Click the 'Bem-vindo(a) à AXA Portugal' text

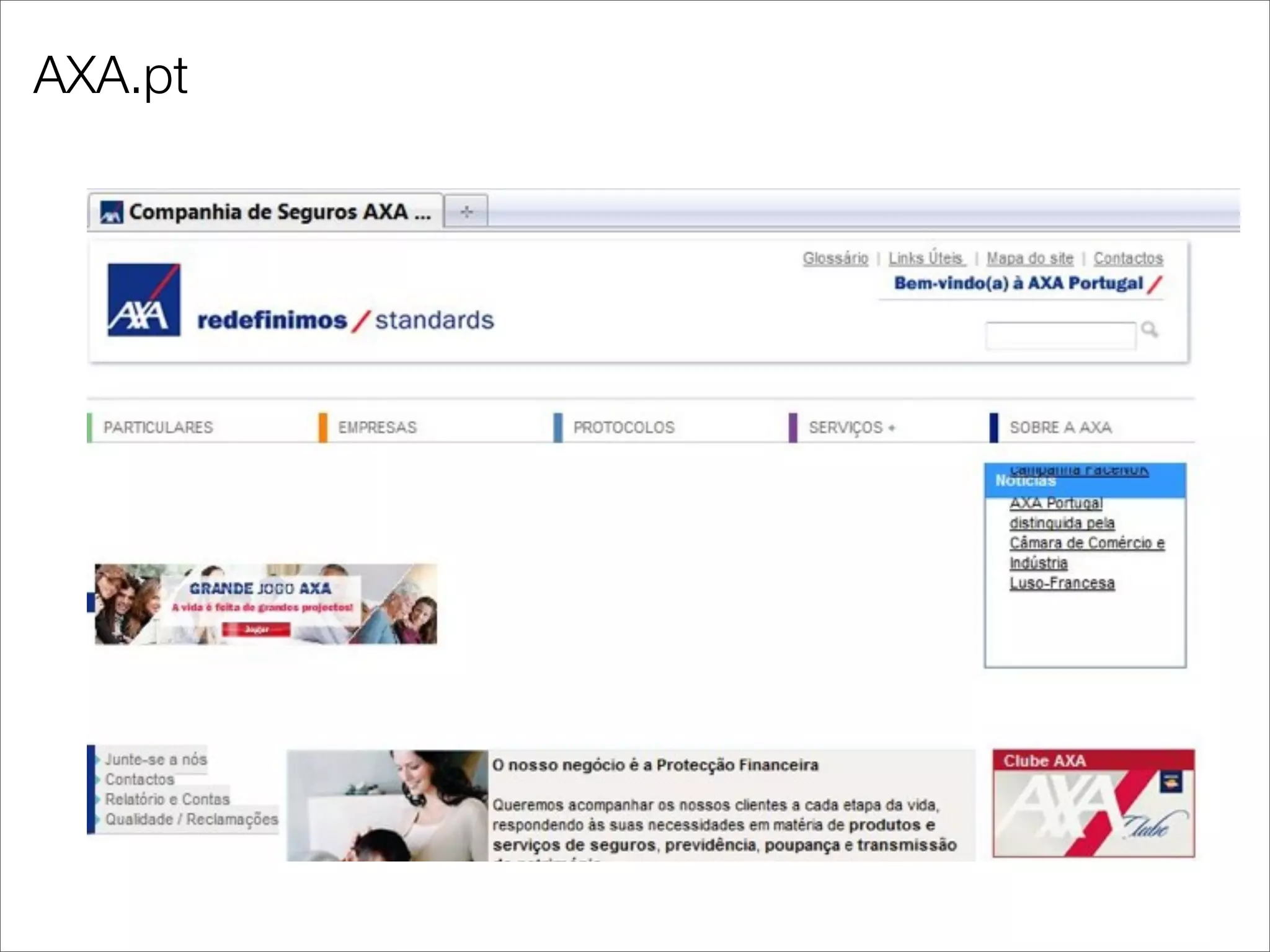pyautogui.click(x=1018, y=283)
